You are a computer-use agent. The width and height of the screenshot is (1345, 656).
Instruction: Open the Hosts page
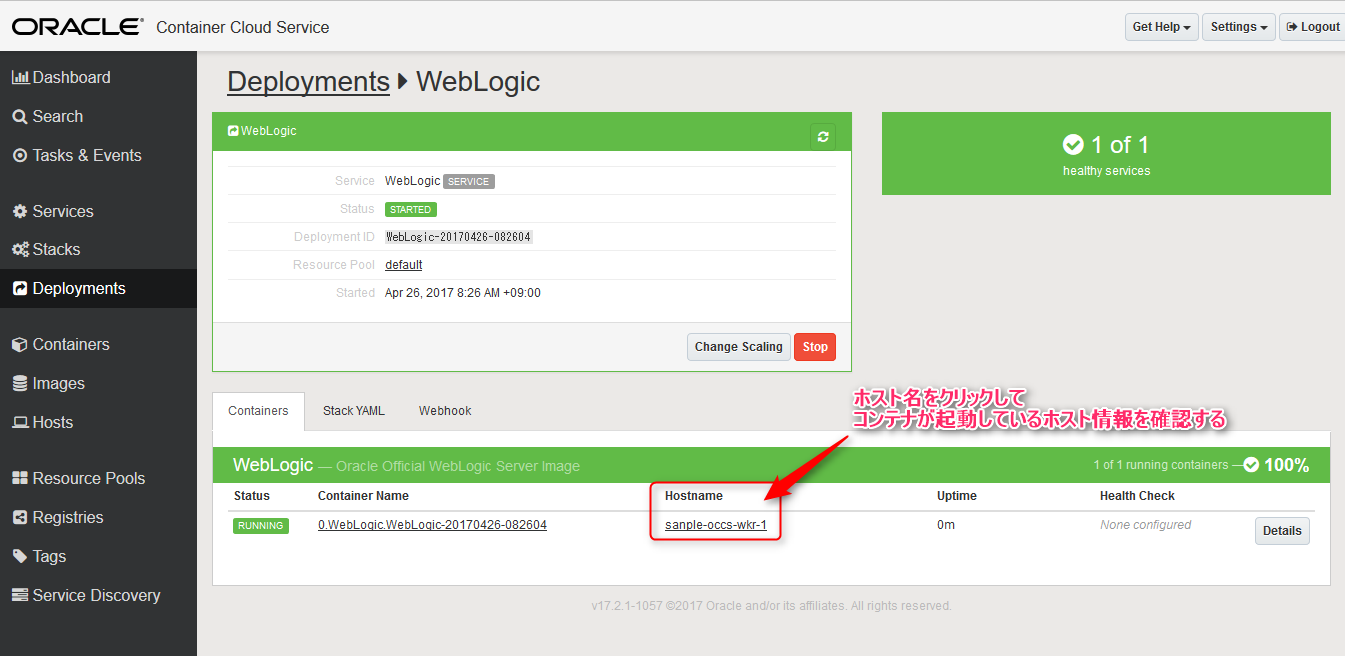click(x=98, y=422)
